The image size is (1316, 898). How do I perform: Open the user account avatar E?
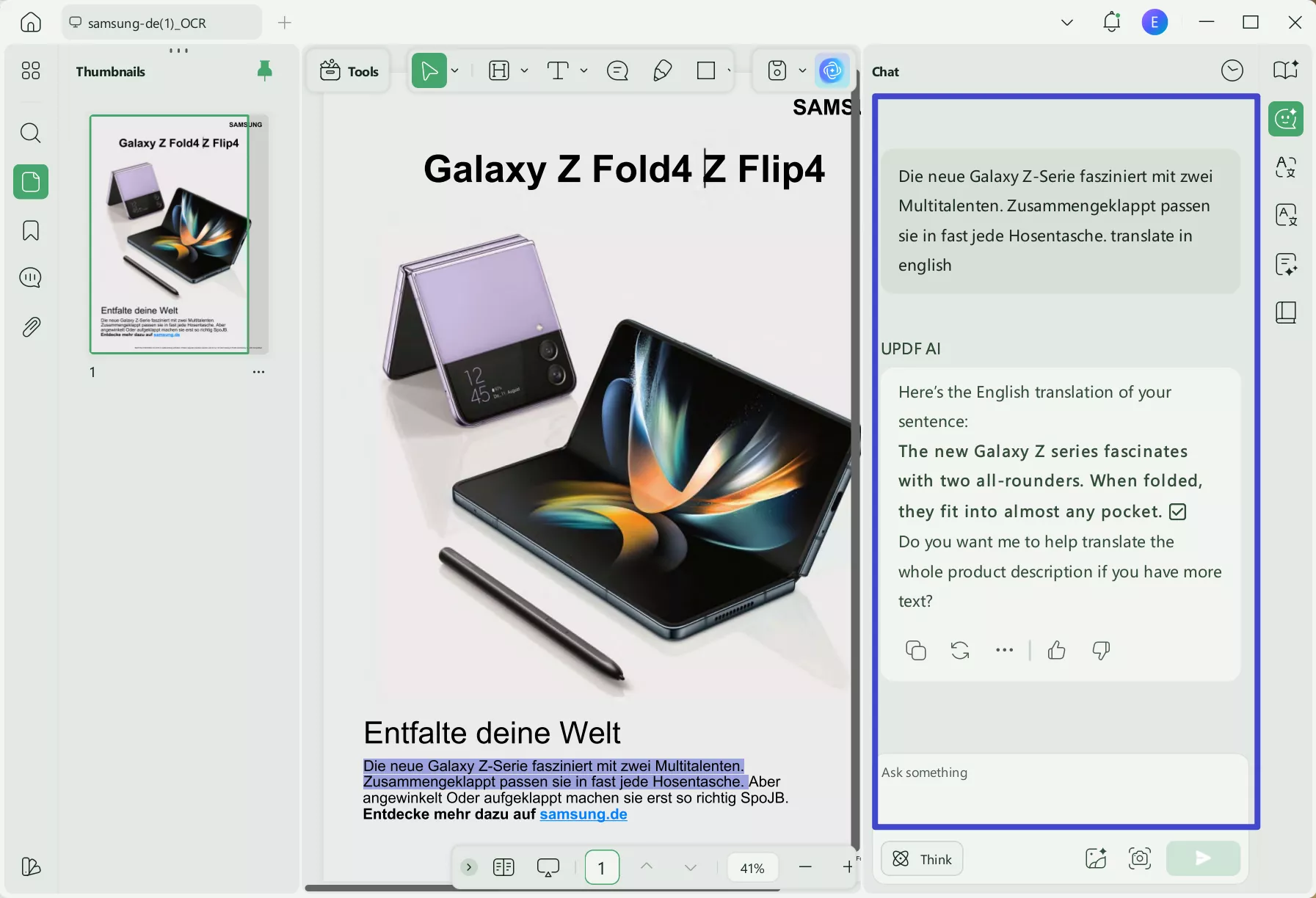(1155, 22)
